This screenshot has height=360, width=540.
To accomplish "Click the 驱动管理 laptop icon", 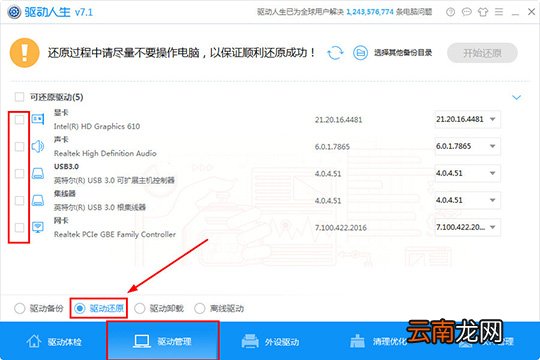I will click(x=142, y=341).
